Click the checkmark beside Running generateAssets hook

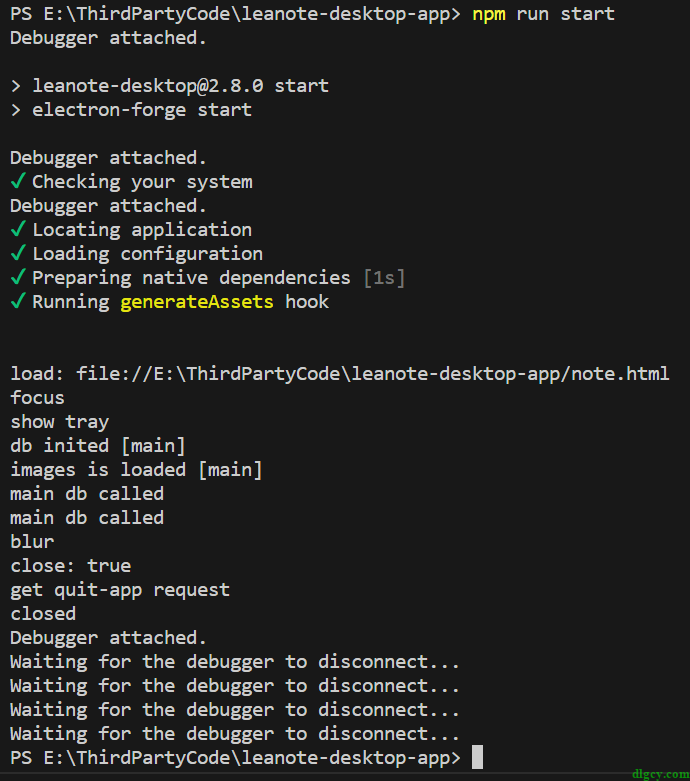point(18,301)
